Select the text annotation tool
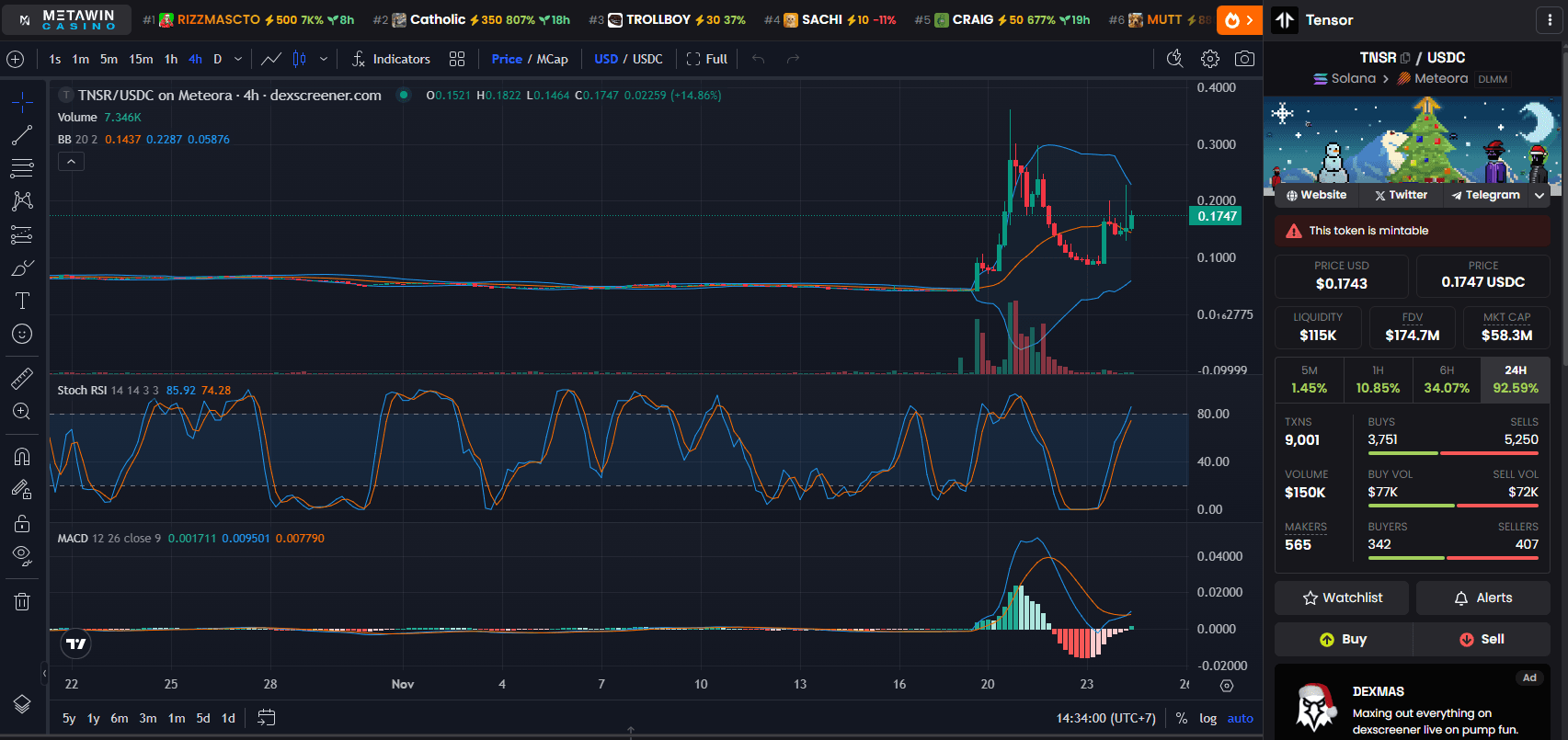This screenshot has height=740, width=1568. 22,301
